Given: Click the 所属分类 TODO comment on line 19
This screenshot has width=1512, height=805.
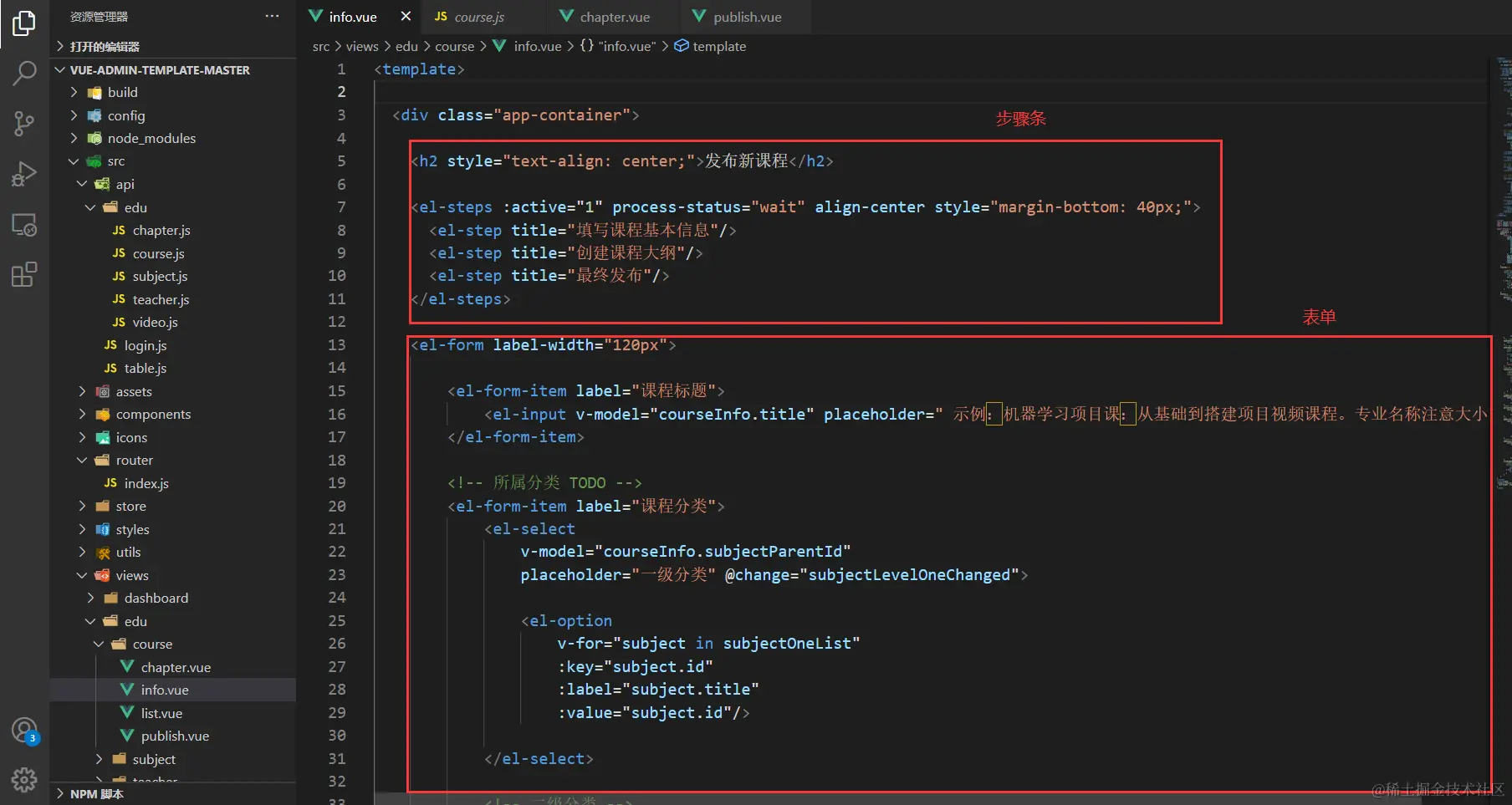Looking at the screenshot, I should click(x=544, y=483).
